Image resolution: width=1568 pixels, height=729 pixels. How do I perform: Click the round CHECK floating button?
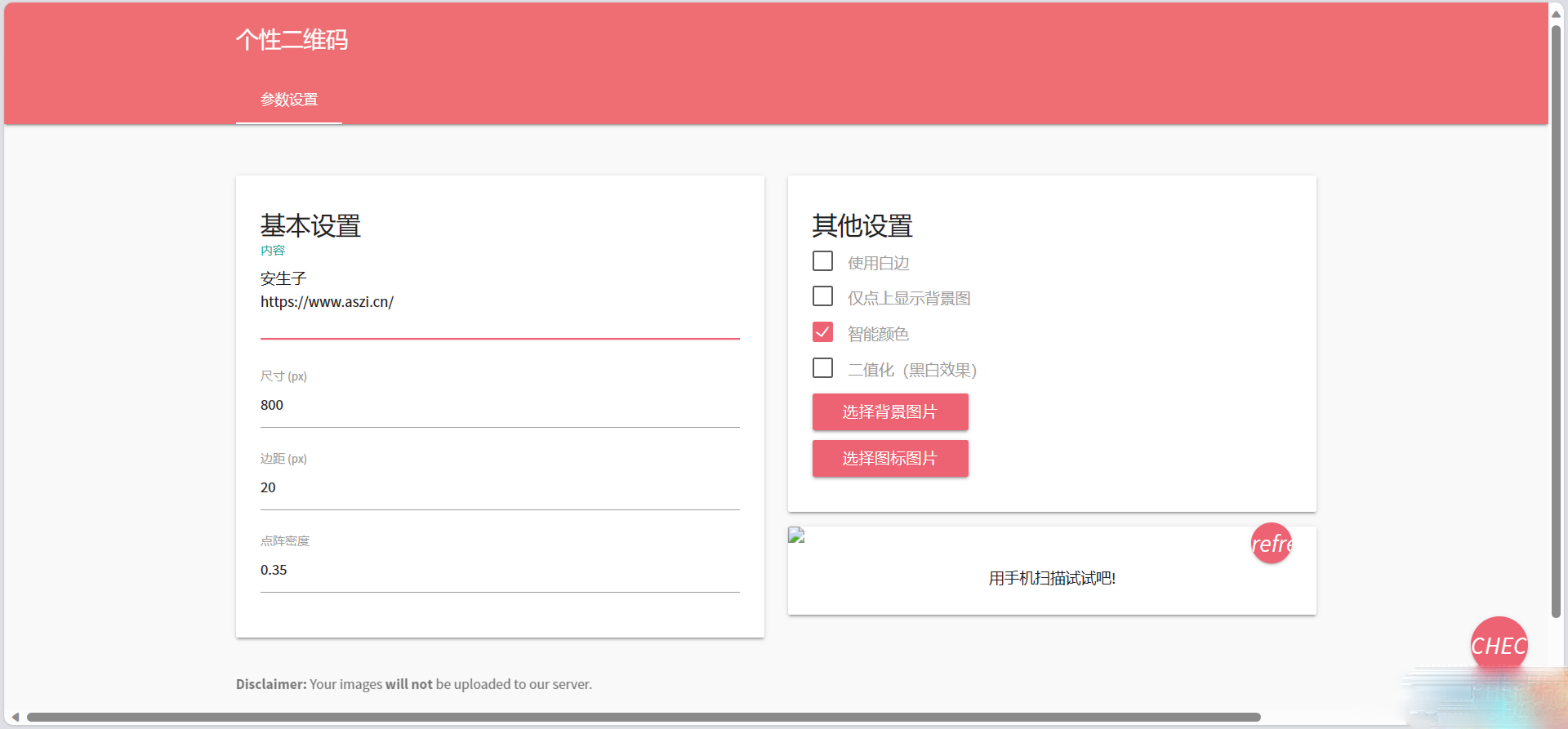1499,645
